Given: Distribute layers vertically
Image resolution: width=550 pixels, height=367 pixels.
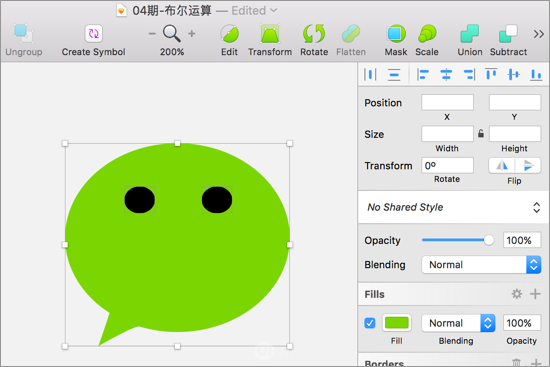Looking at the screenshot, I should 394,74.
